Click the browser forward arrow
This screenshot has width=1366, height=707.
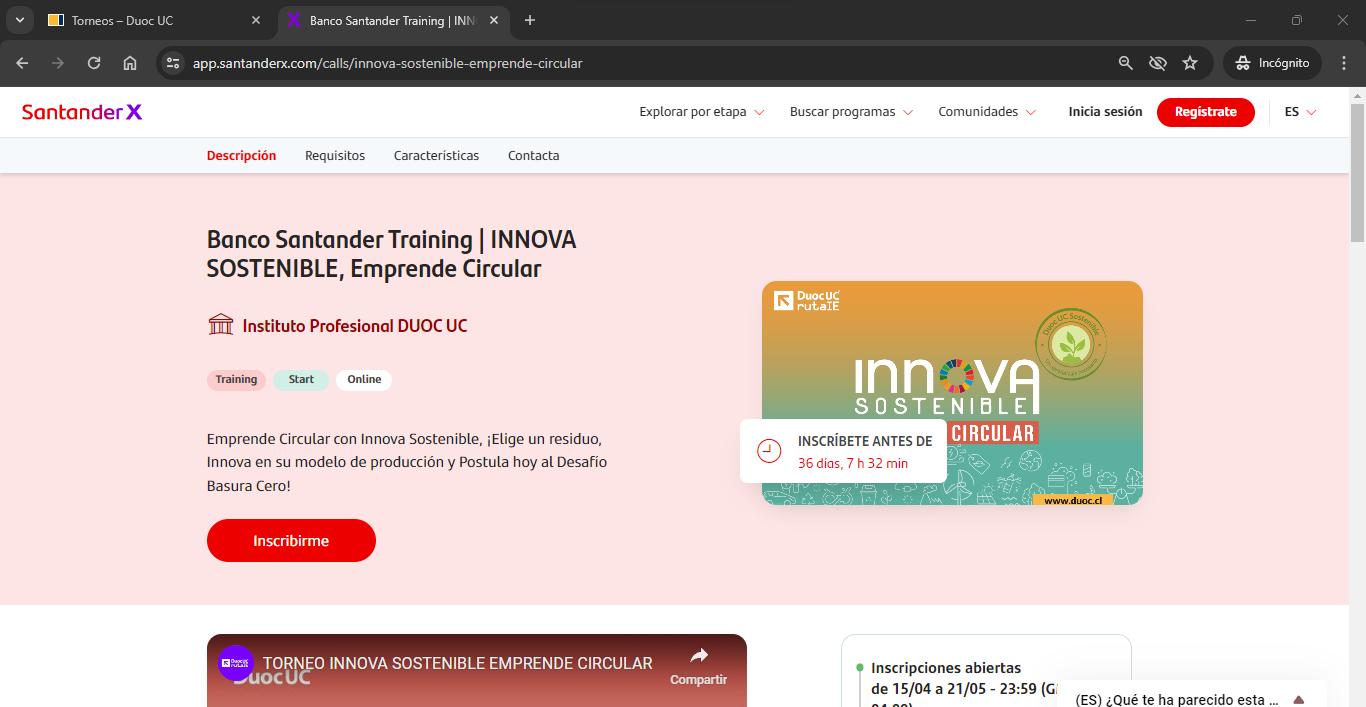pyautogui.click(x=58, y=63)
